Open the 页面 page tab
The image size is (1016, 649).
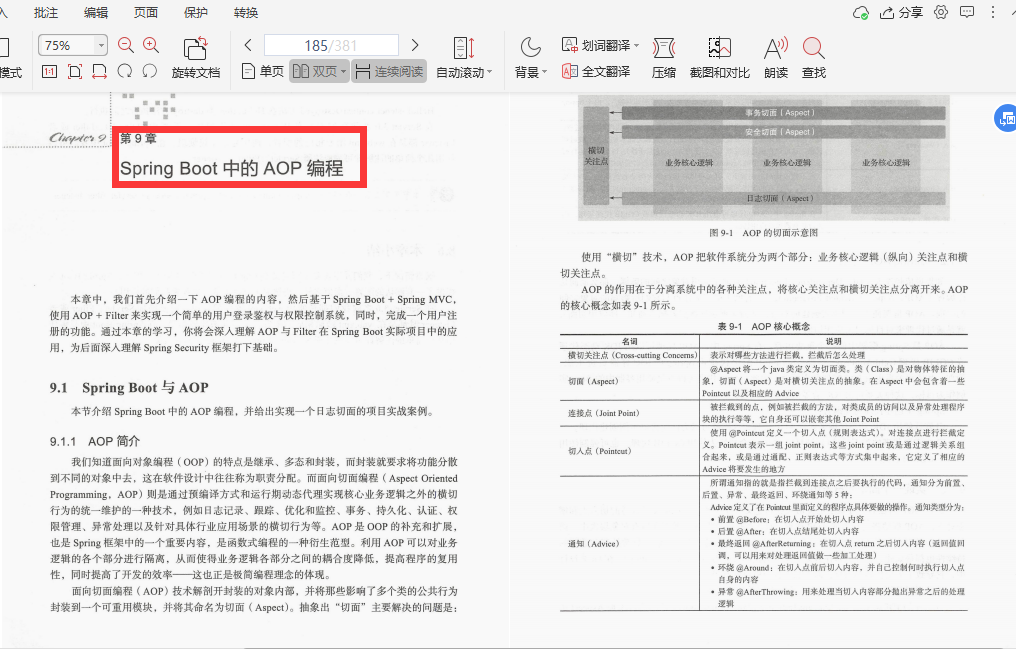point(146,13)
